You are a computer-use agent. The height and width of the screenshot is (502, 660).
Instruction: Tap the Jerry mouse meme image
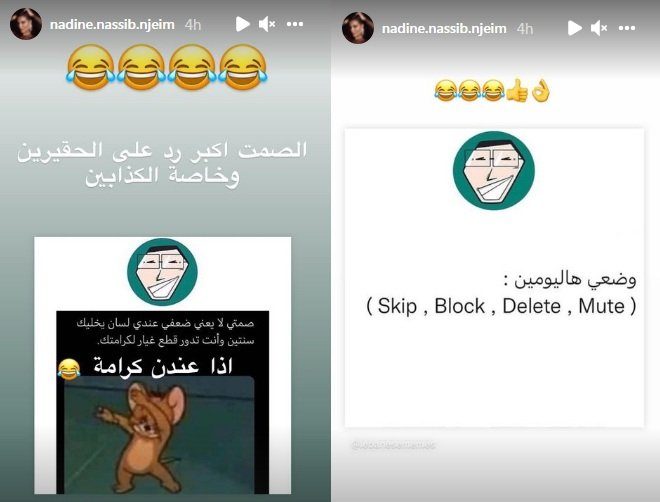coord(159,435)
